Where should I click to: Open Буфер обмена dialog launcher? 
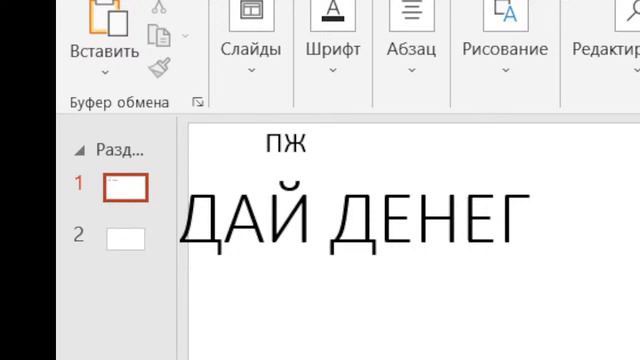point(198,102)
